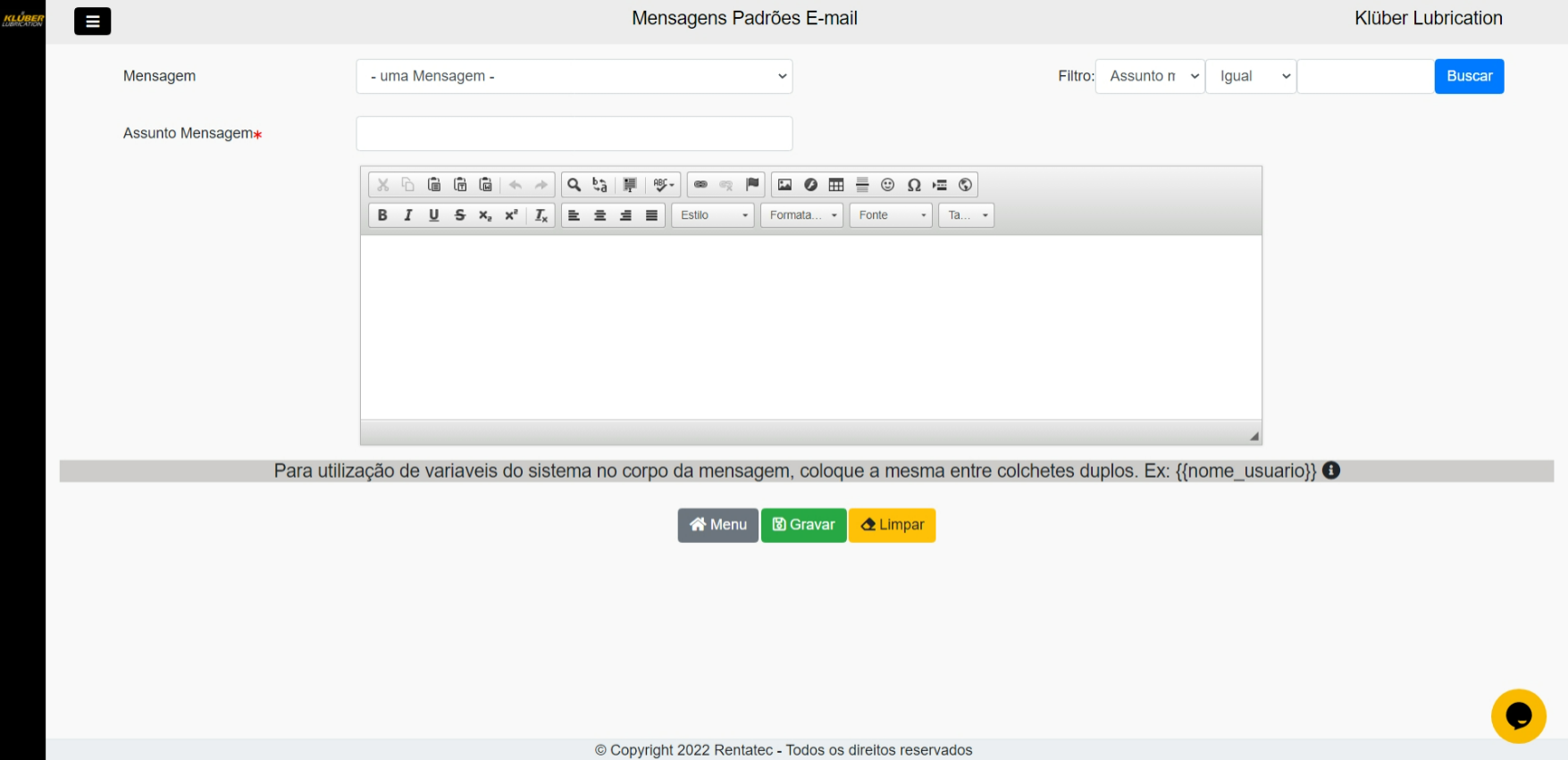
Task: Toggle italic text formatting
Action: coord(408,215)
